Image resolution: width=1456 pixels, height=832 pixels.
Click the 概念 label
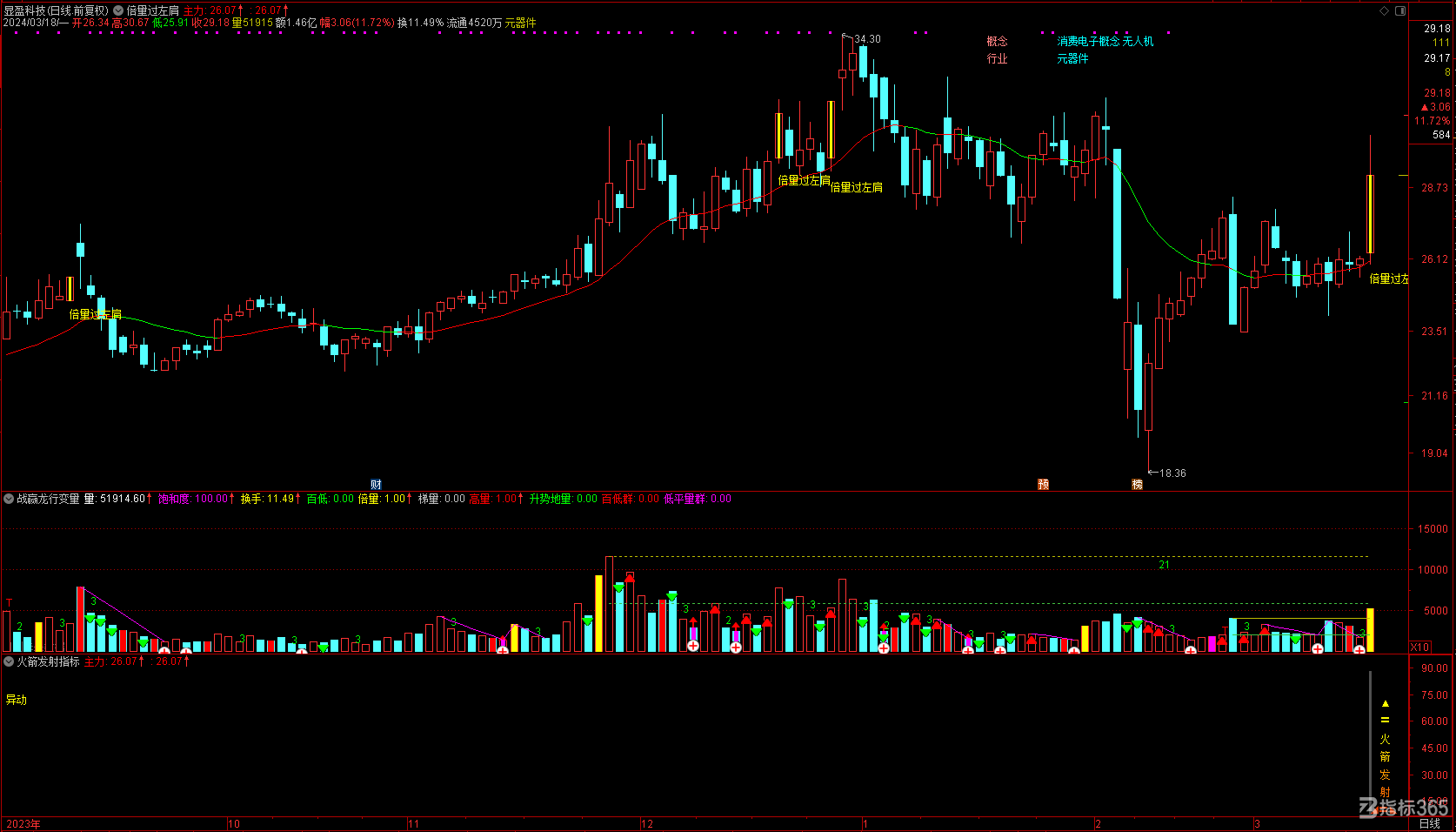pos(997,41)
